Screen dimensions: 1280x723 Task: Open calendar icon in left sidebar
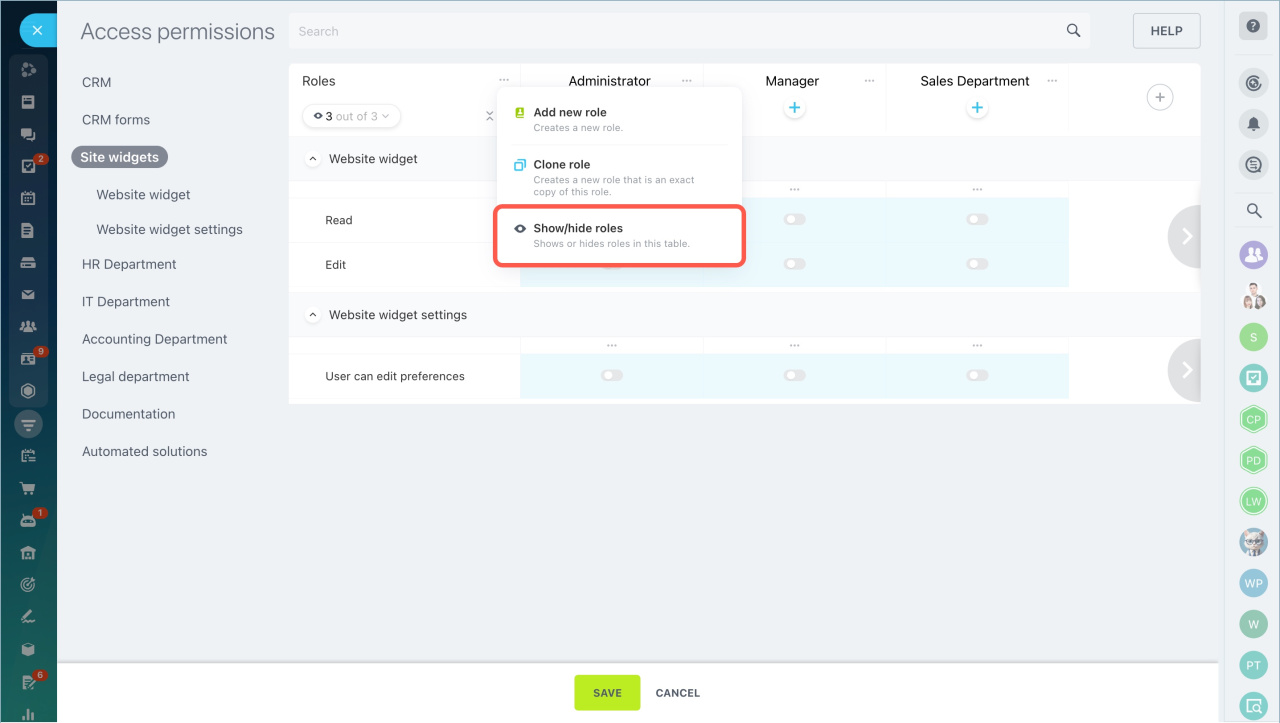28,198
